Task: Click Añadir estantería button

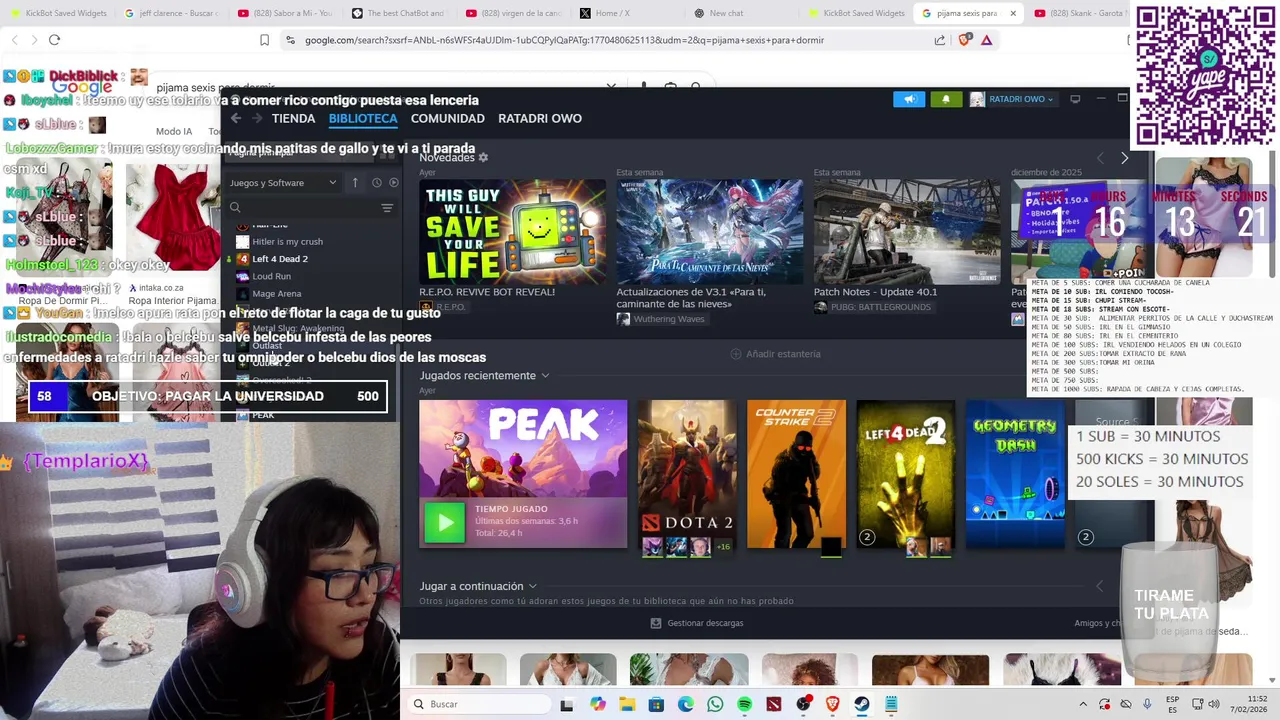Action: (x=775, y=354)
